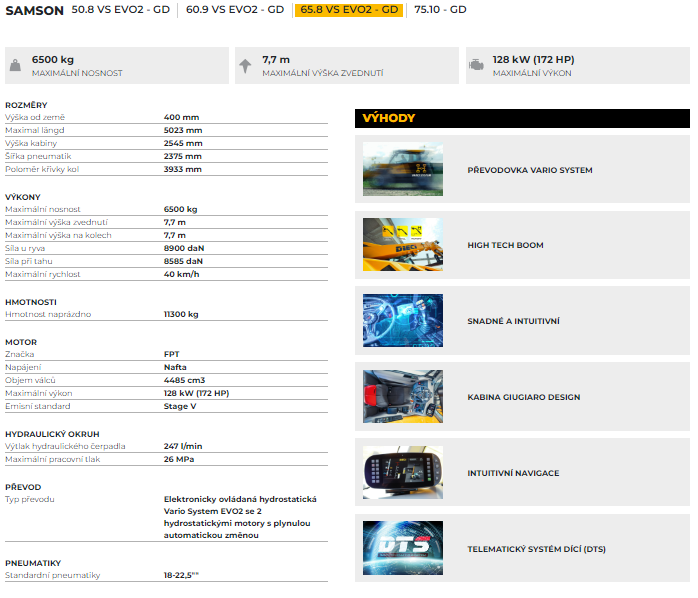Click the weight icon beside 6500 kg
The image size is (698, 598).
[15, 65]
